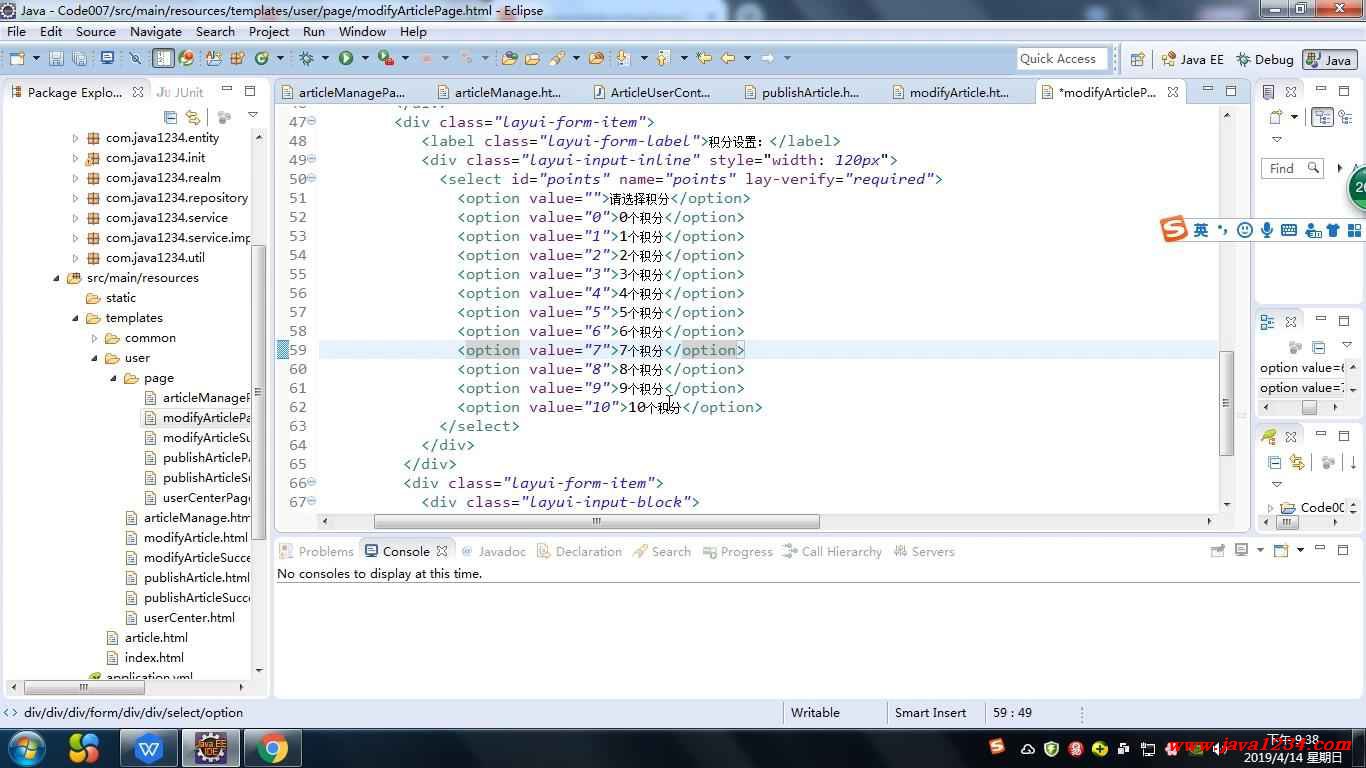The height and width of the screenshot is (768, 1366).
Task: Switch to publishArticle.html editor tab
Action: point(810,92)
